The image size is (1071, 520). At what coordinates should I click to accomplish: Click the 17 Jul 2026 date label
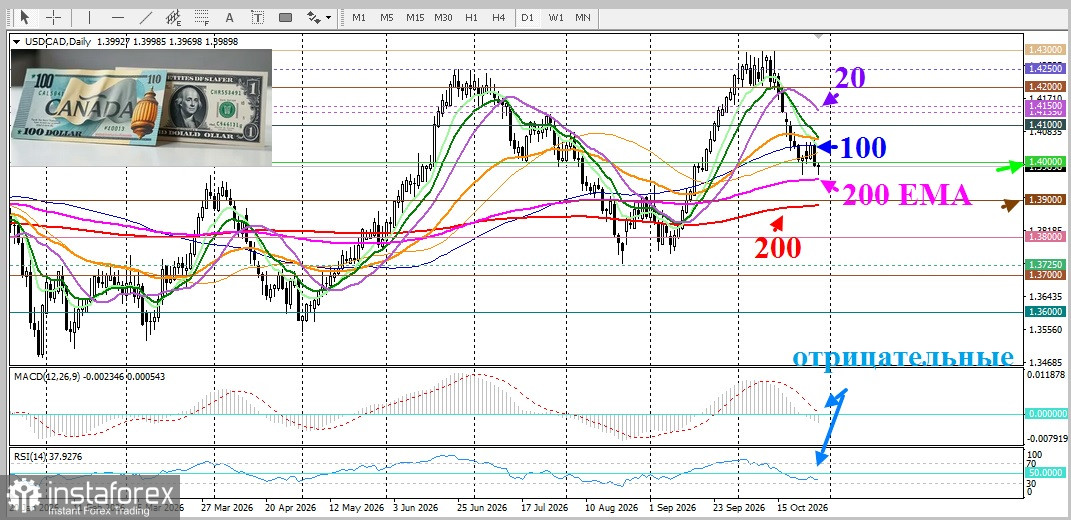pyautogui.click(x=544, y=509)
